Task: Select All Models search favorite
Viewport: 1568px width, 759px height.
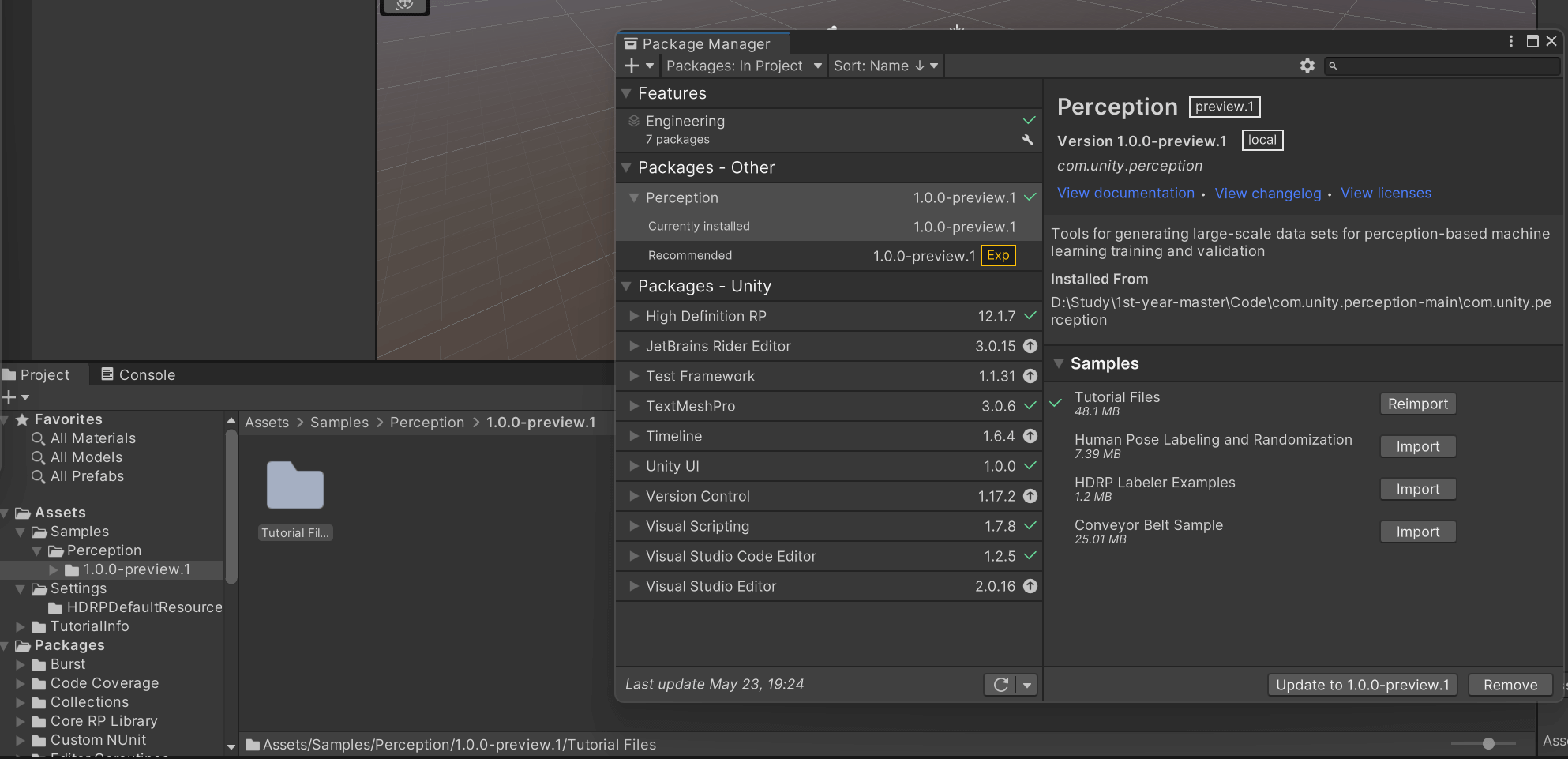Action: click(x=86, y=457)
